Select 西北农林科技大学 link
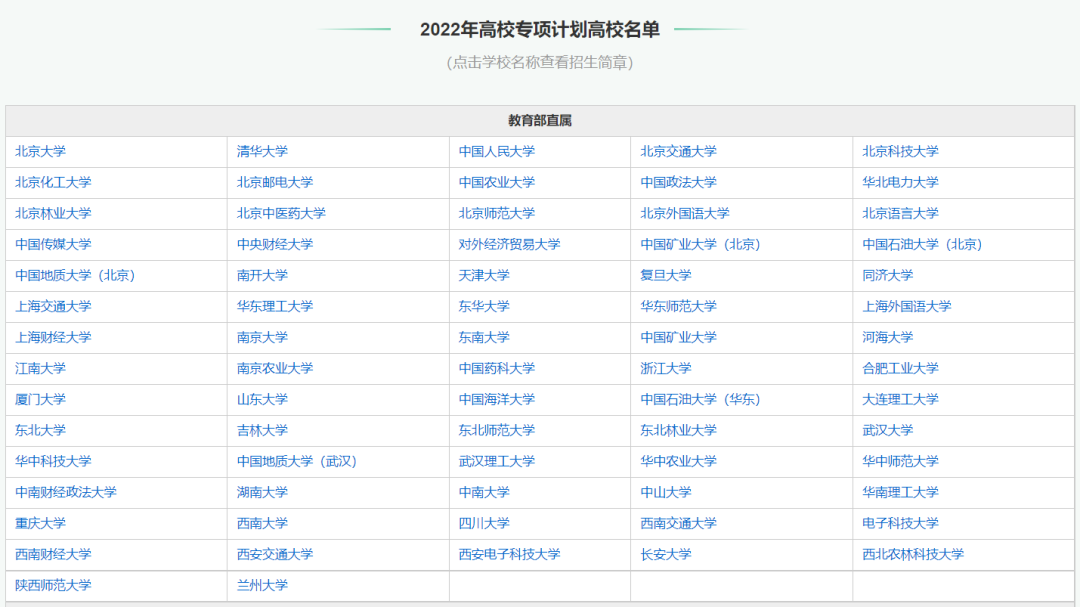 pos(913,555)
